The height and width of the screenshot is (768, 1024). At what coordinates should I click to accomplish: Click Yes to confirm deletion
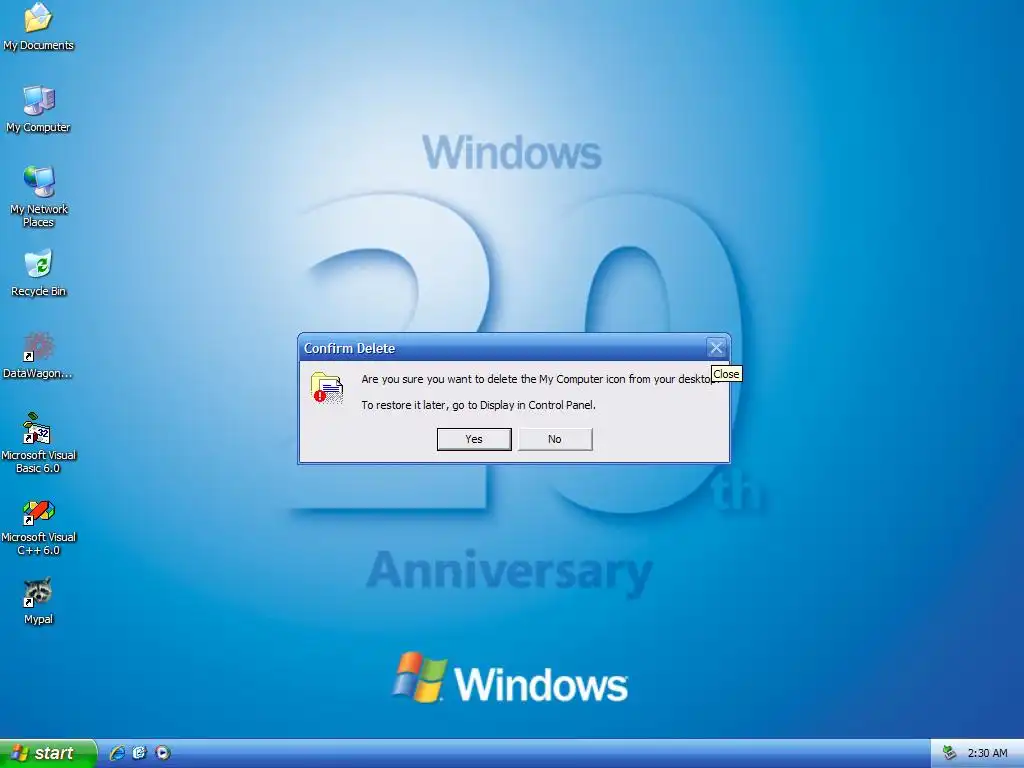[474, 439]
